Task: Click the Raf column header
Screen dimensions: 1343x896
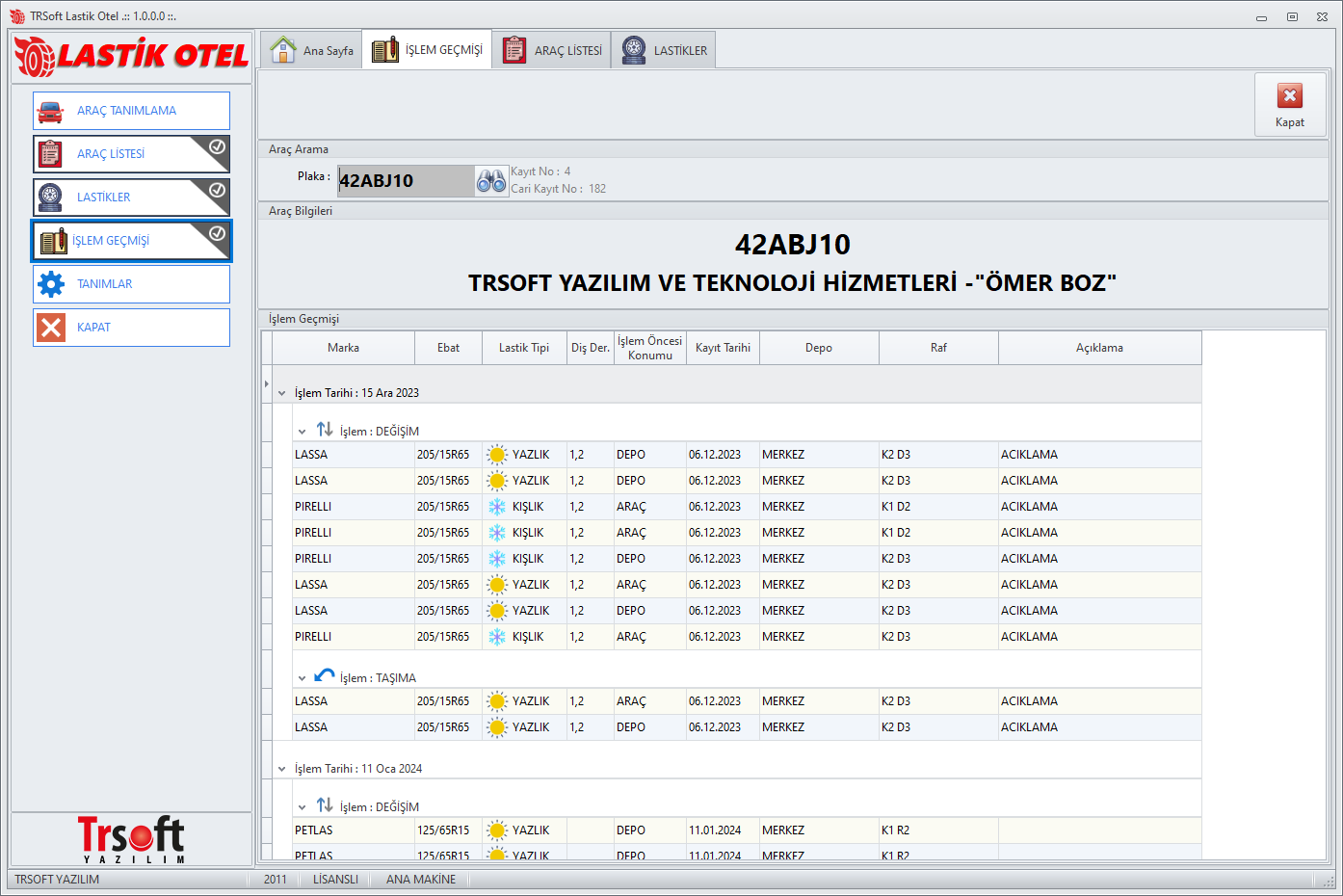Action: [x=938, y=348]
